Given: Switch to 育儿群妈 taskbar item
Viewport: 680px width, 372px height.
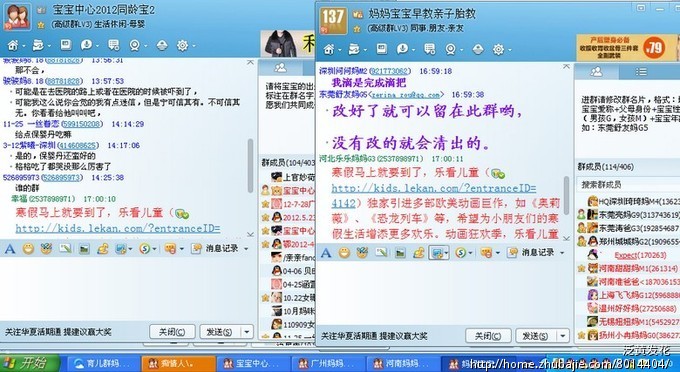Looking at the screenshot, I should pyautogui.click(x=103, y=363).
